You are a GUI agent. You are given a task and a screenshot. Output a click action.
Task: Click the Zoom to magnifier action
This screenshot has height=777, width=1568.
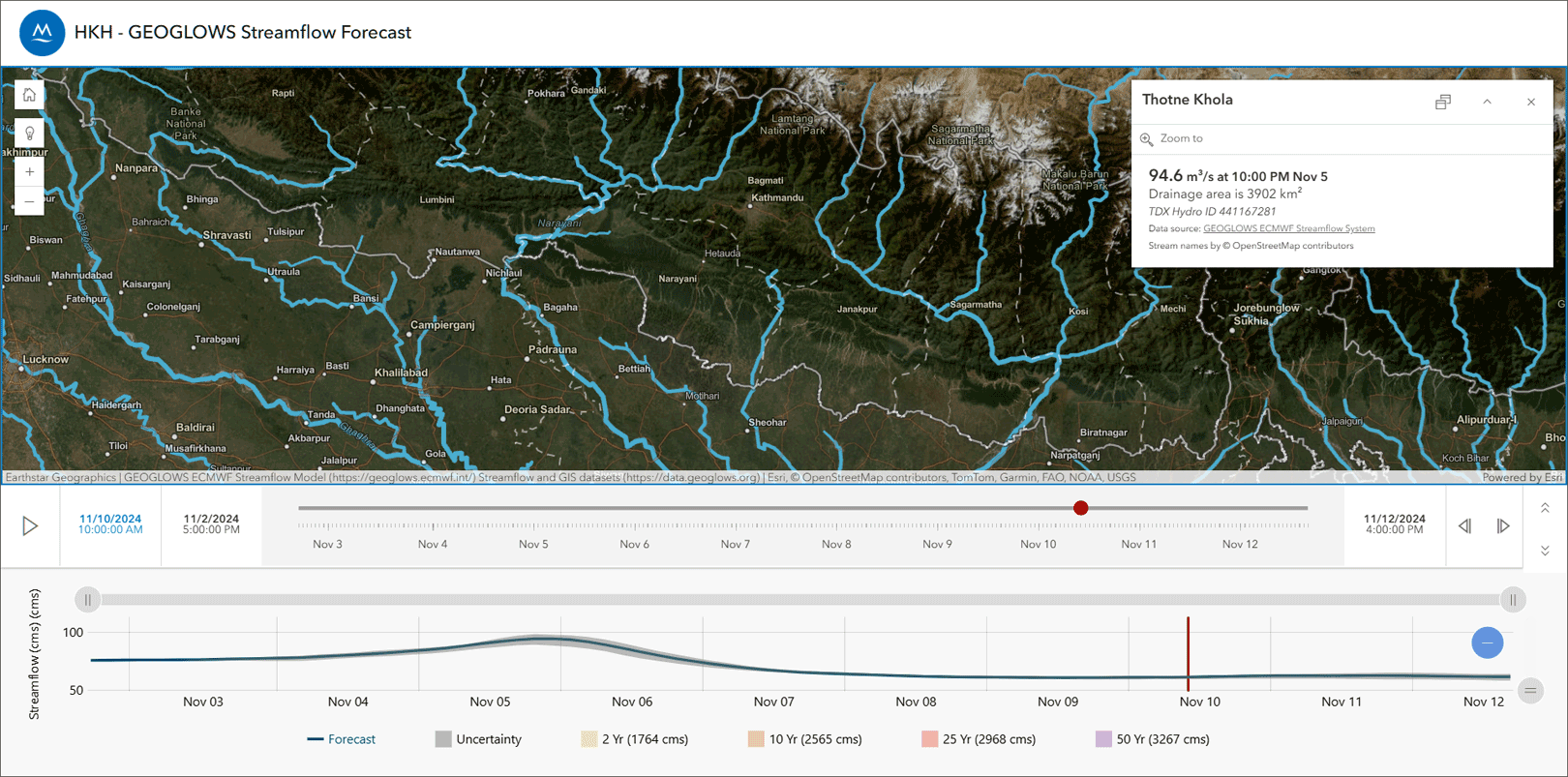pos(1147,139)
